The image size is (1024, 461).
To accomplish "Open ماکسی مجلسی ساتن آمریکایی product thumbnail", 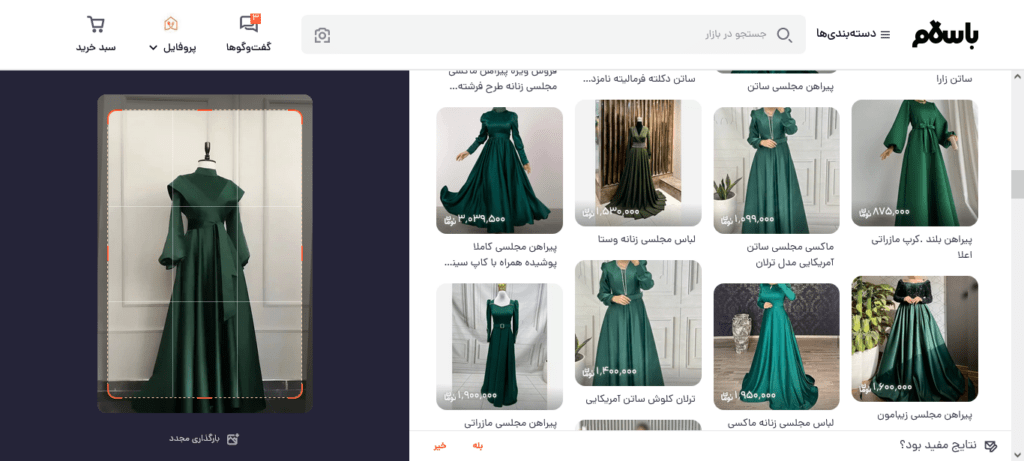I will point(776,168).
